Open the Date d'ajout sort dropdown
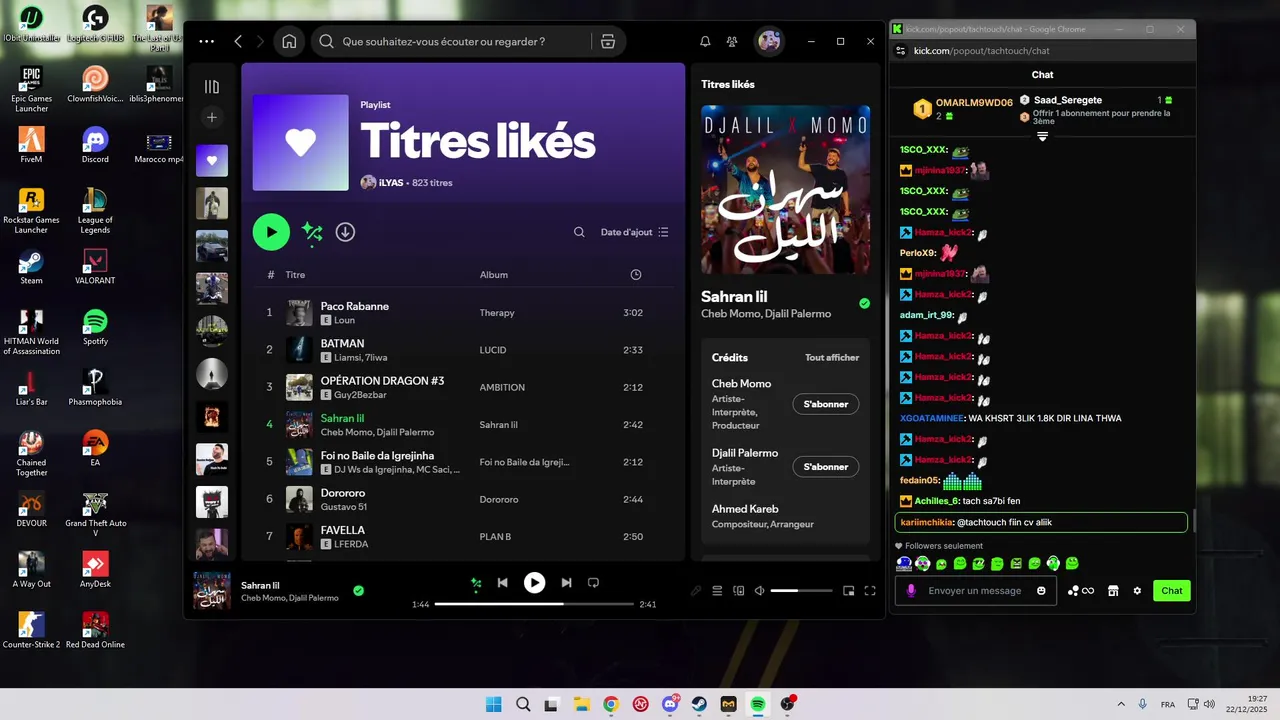The height and width of the screenshot is (720, 1280). click(635, 232)
